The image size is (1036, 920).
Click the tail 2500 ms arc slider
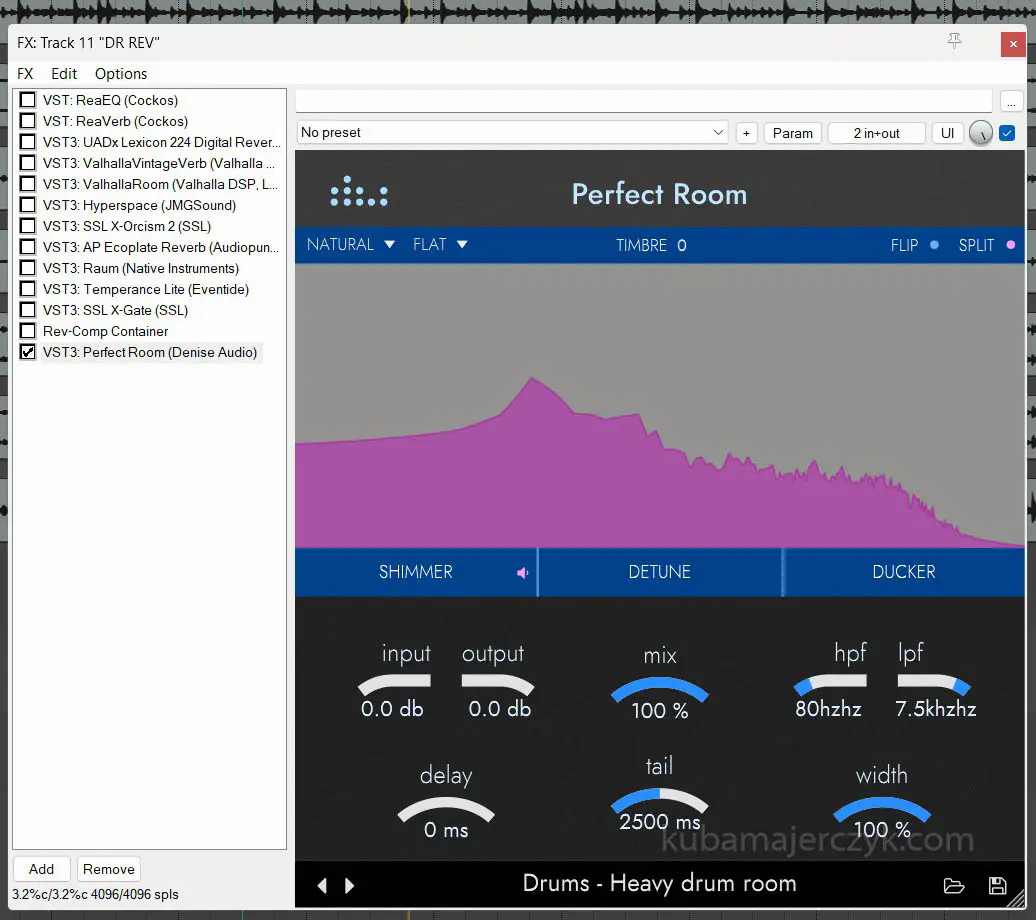(x=660, y=800)
